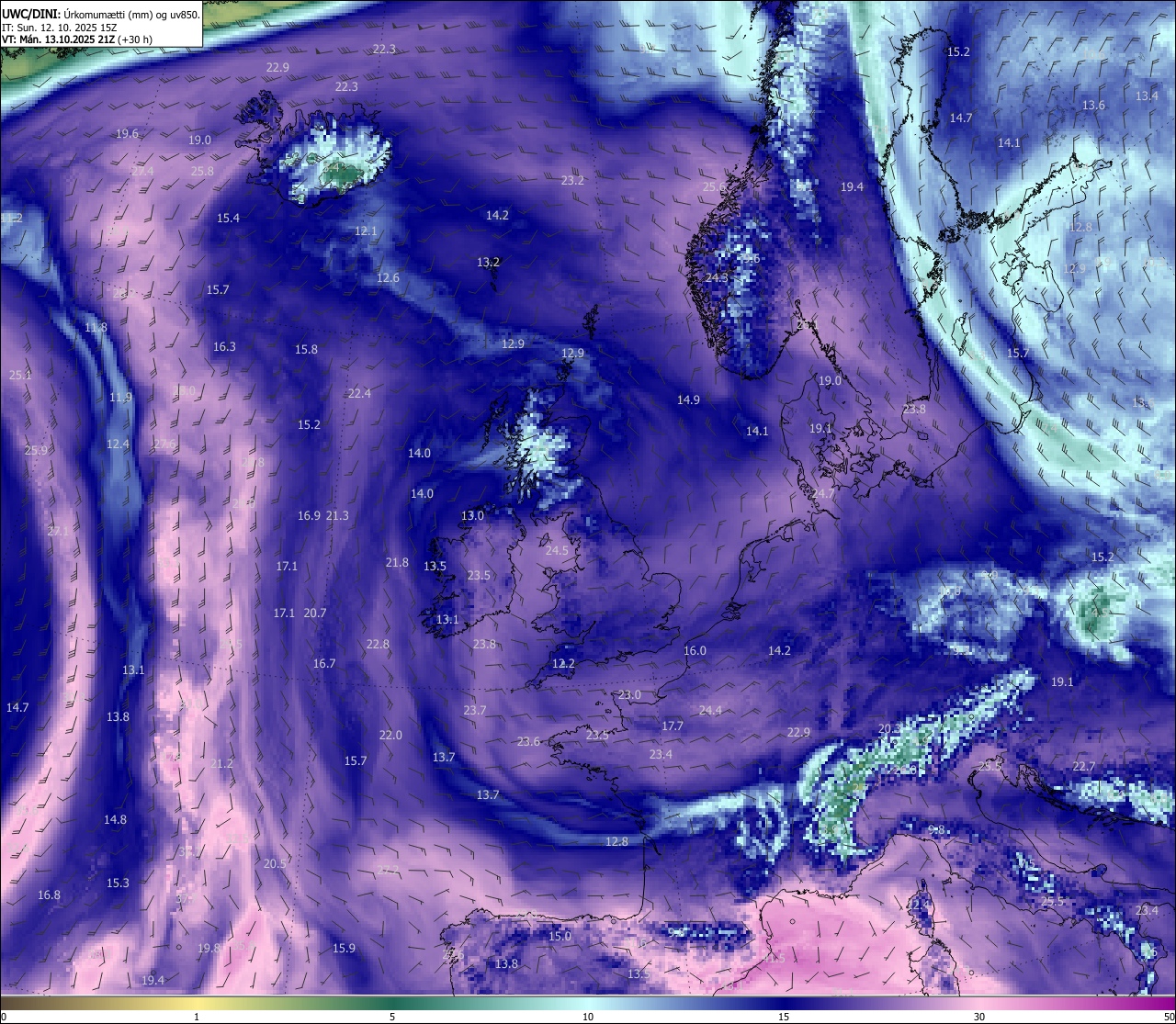Click the 22.0 value on the map
The width and height of the screenshot is (1176, 1024).
coord(390,736)
